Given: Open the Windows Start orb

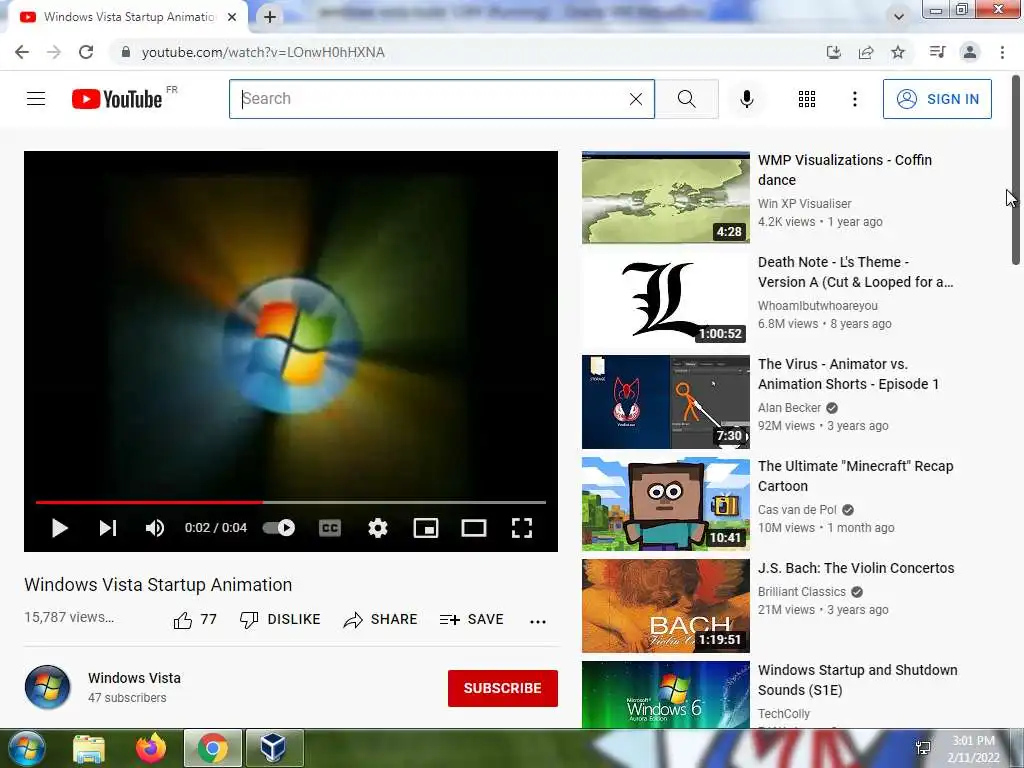Looking at the screenshot, I should pyautogui.click(x=27, y=748).
